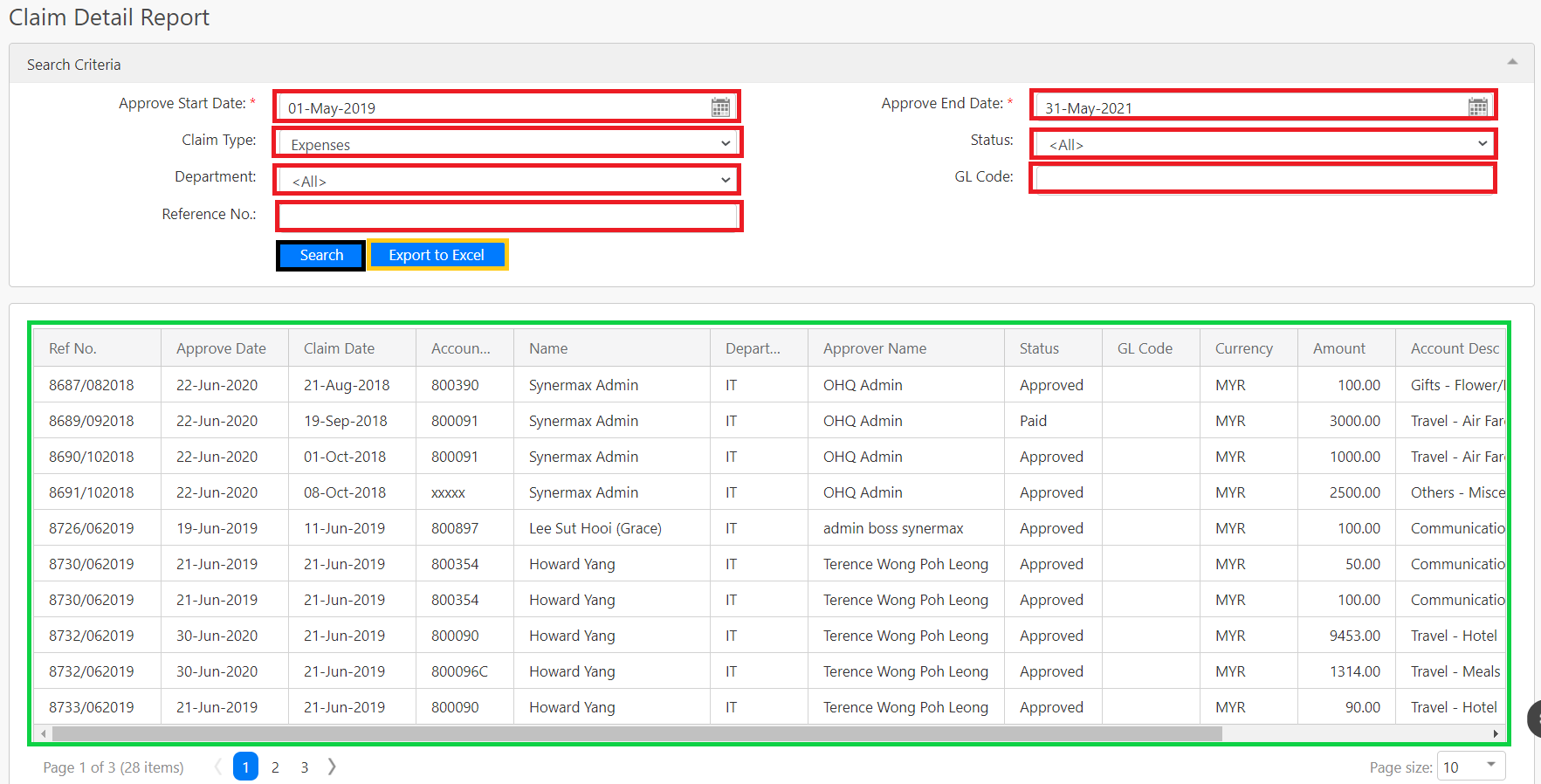The height and width of the screenshot is (784, 1541).
Task: Open the Approve Start Date calendar picker
Action: coord(720,107)
